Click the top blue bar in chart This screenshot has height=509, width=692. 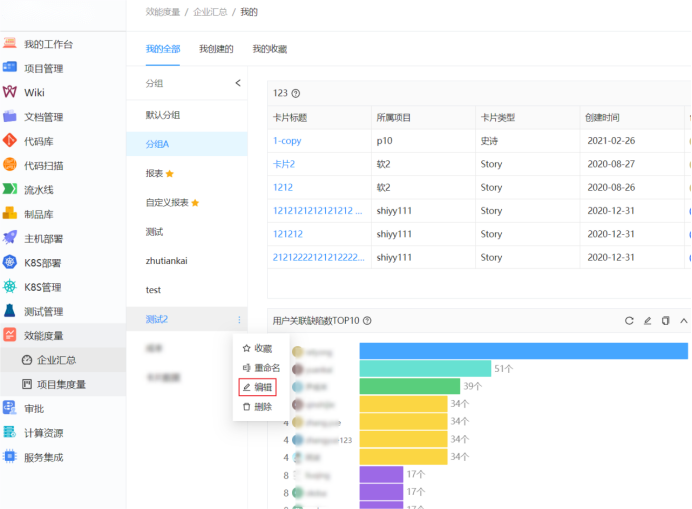pyautogui.click(x=523, y=351)
